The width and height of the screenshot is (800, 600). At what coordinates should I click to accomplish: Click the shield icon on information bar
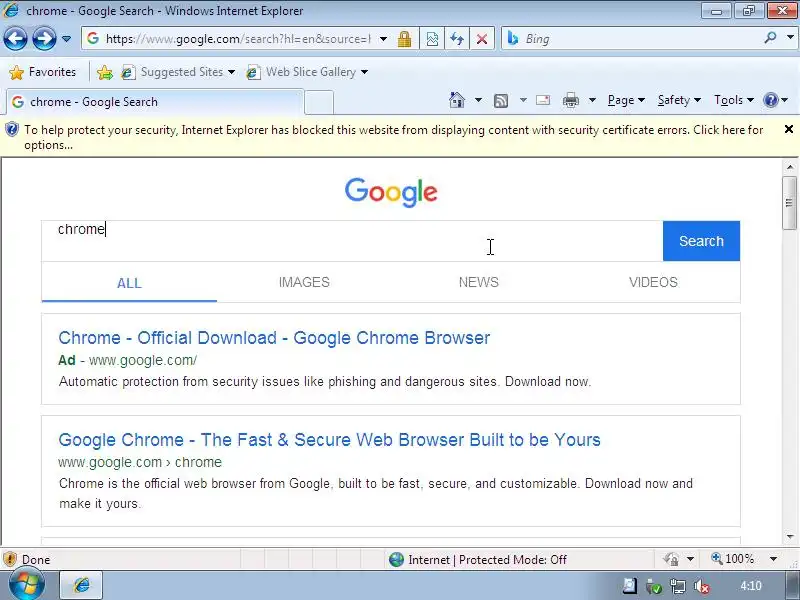click(x=11, y=130)
